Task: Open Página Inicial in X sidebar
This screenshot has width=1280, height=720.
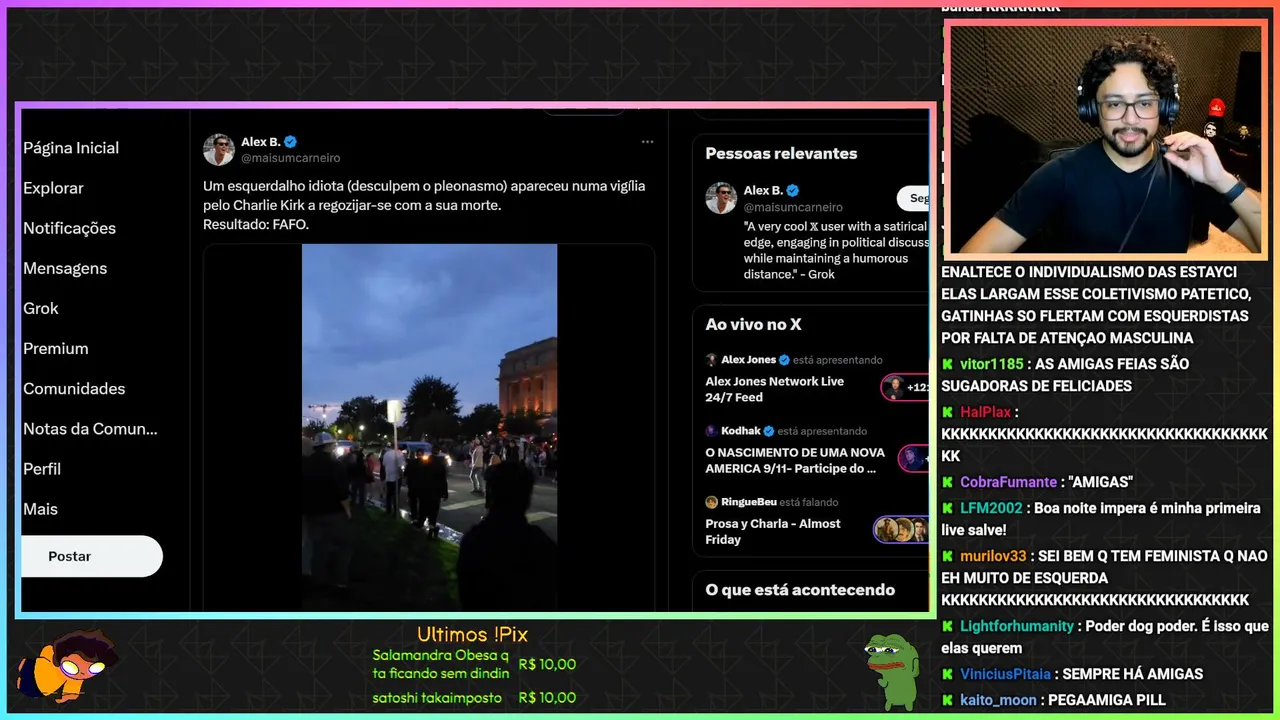Action: [71, 148]
